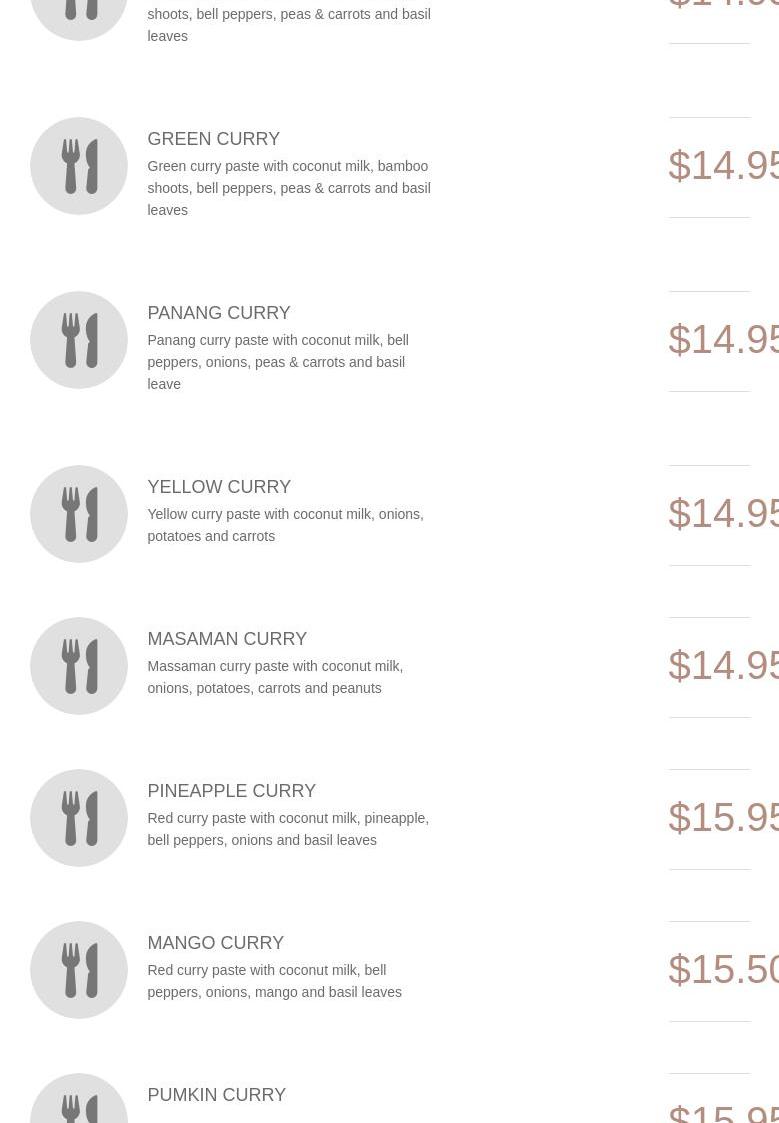Viewport: 779px width, 1123px height.
Task: Click the Yellow Curry description text
Action: (x=285, y=525)
